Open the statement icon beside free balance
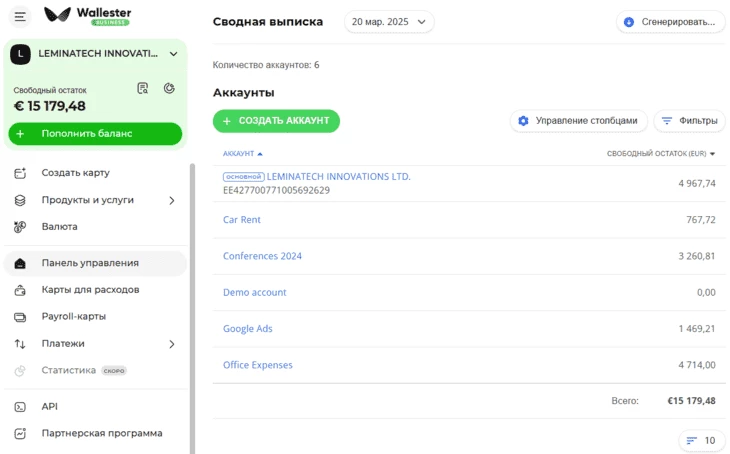 pos(142,88)
